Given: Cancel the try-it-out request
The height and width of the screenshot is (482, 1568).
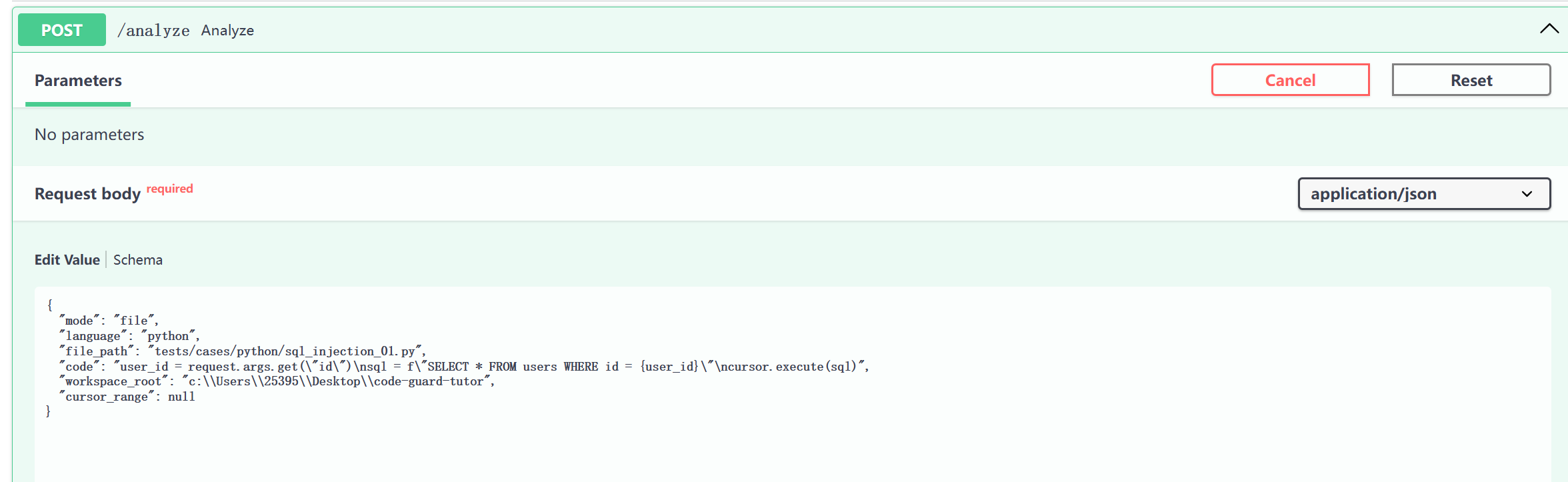Looking at the screenshot, I should click(x=1290, y=80).
